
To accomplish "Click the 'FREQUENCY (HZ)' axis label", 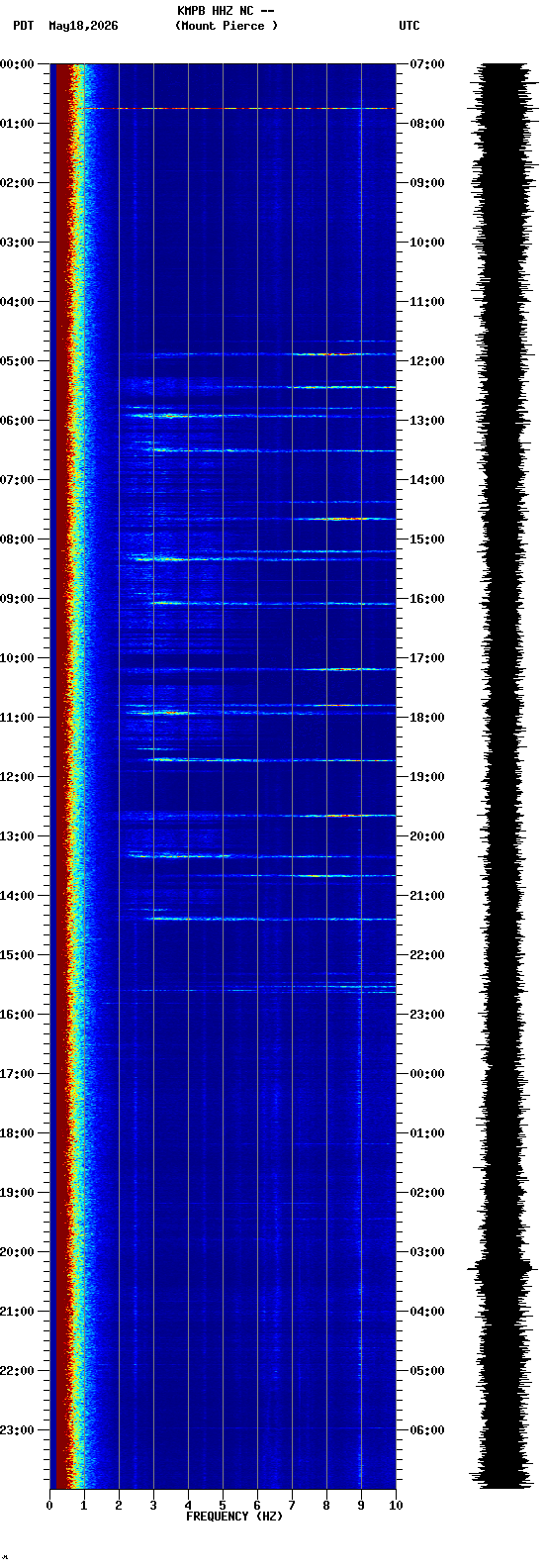I will click(234, 1517).
